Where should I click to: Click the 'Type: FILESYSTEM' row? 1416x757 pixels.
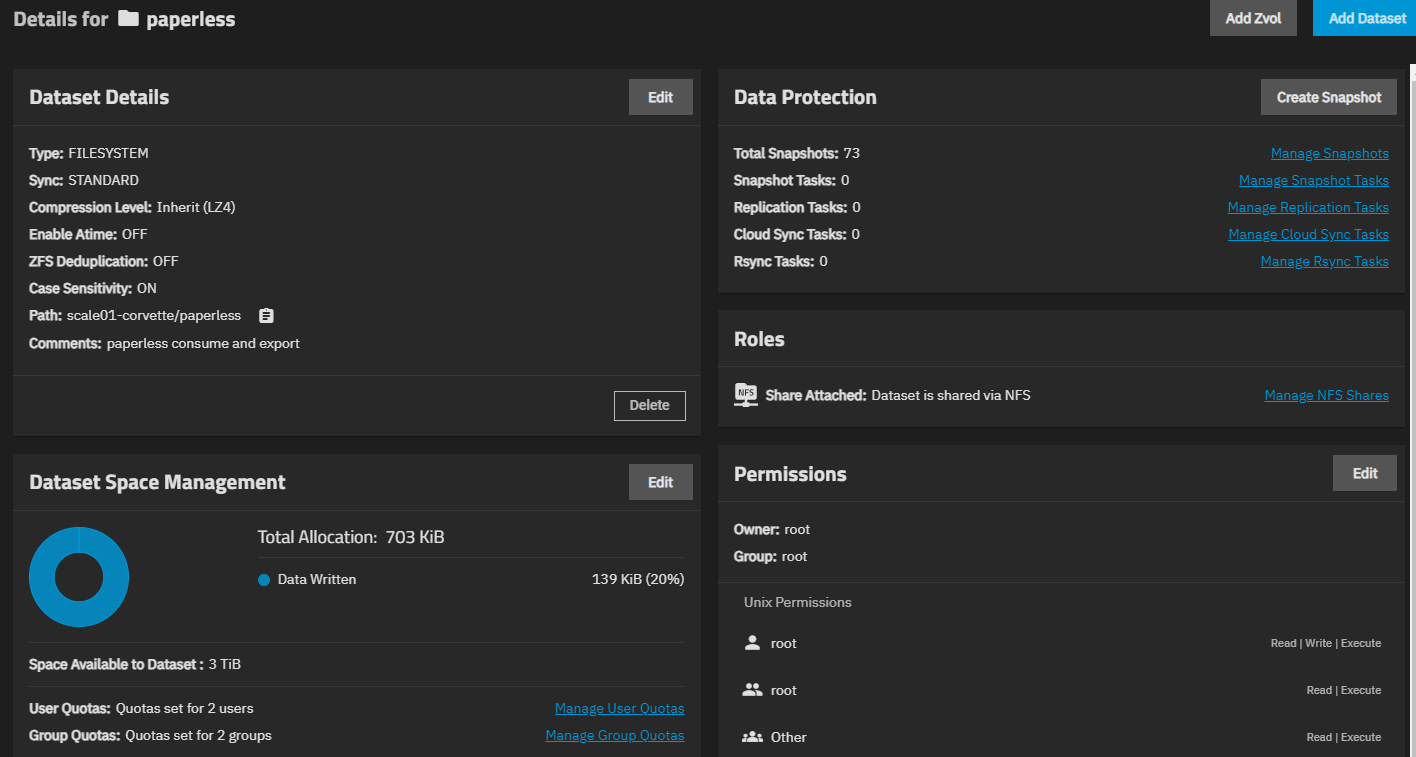coord(89,153)
